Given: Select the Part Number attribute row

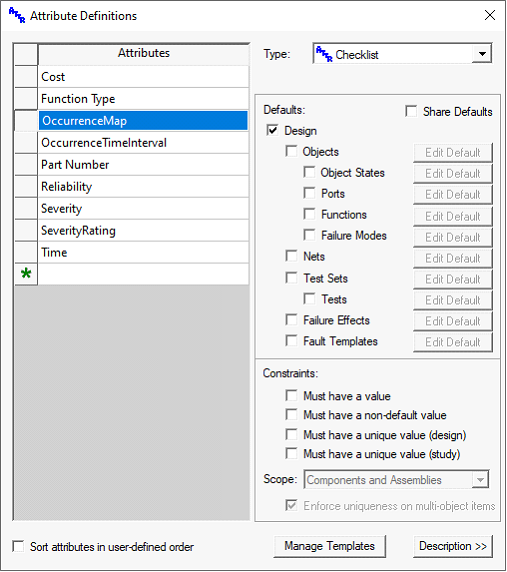Looking at the screenshot, I should click(143, 165).
